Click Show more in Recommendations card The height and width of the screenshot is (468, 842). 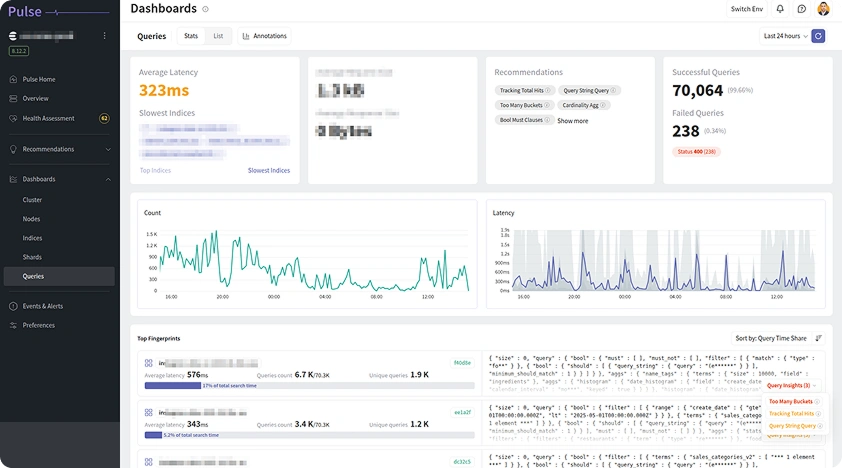pyautogui.click(x=572, y=121)
